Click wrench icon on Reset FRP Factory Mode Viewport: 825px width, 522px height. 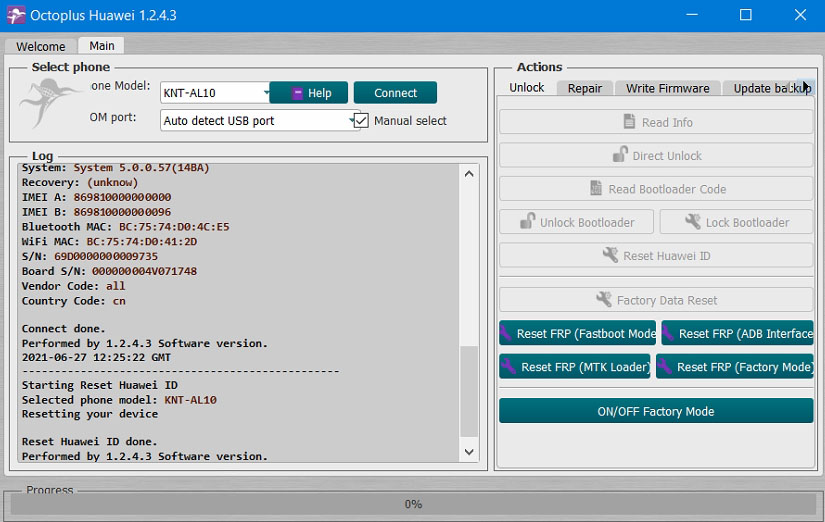[x=665, y=366]
